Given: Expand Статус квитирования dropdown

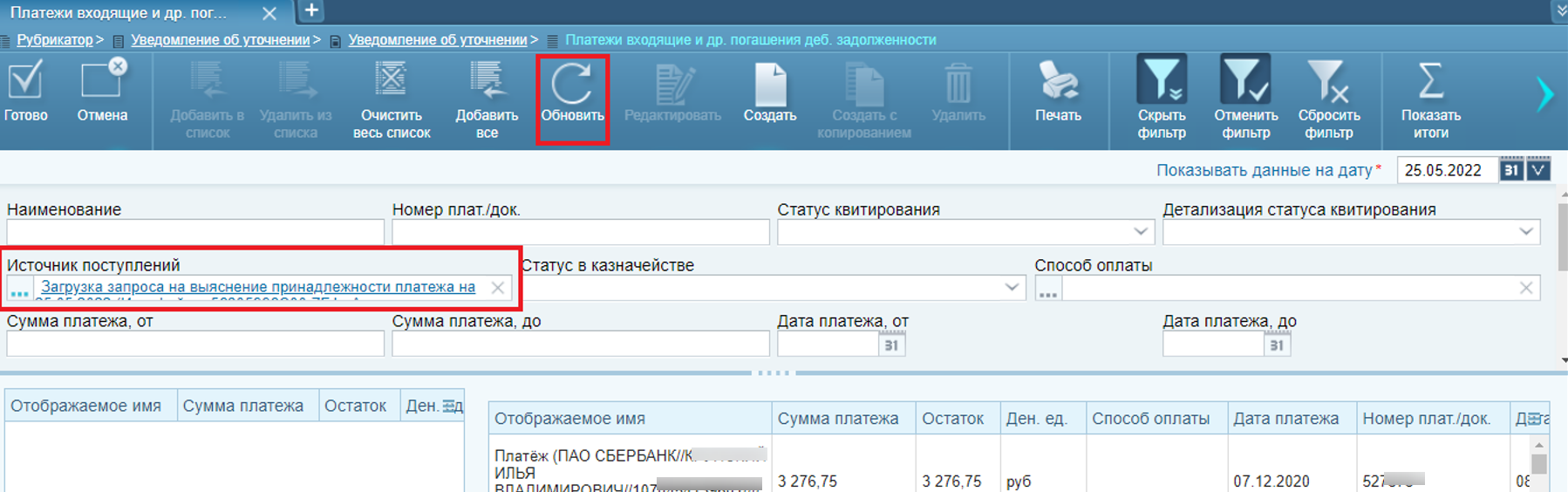Looking at the screenshot, I should [x=1140, y=232].
